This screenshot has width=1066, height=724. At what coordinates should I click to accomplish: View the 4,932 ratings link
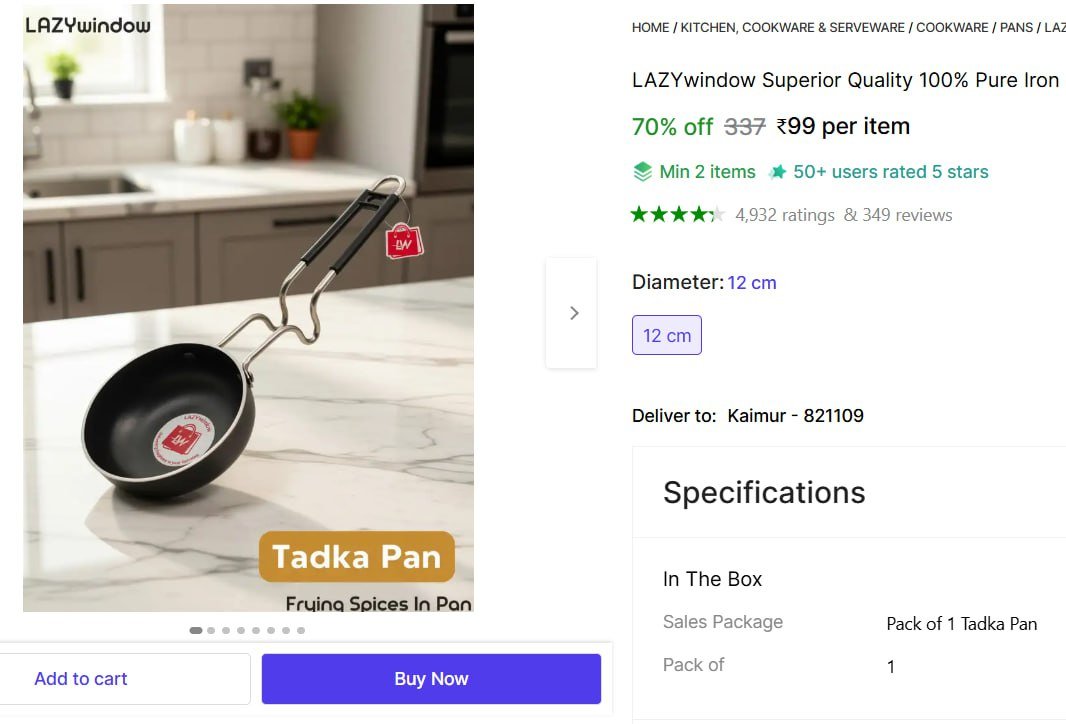coord(784,215)
